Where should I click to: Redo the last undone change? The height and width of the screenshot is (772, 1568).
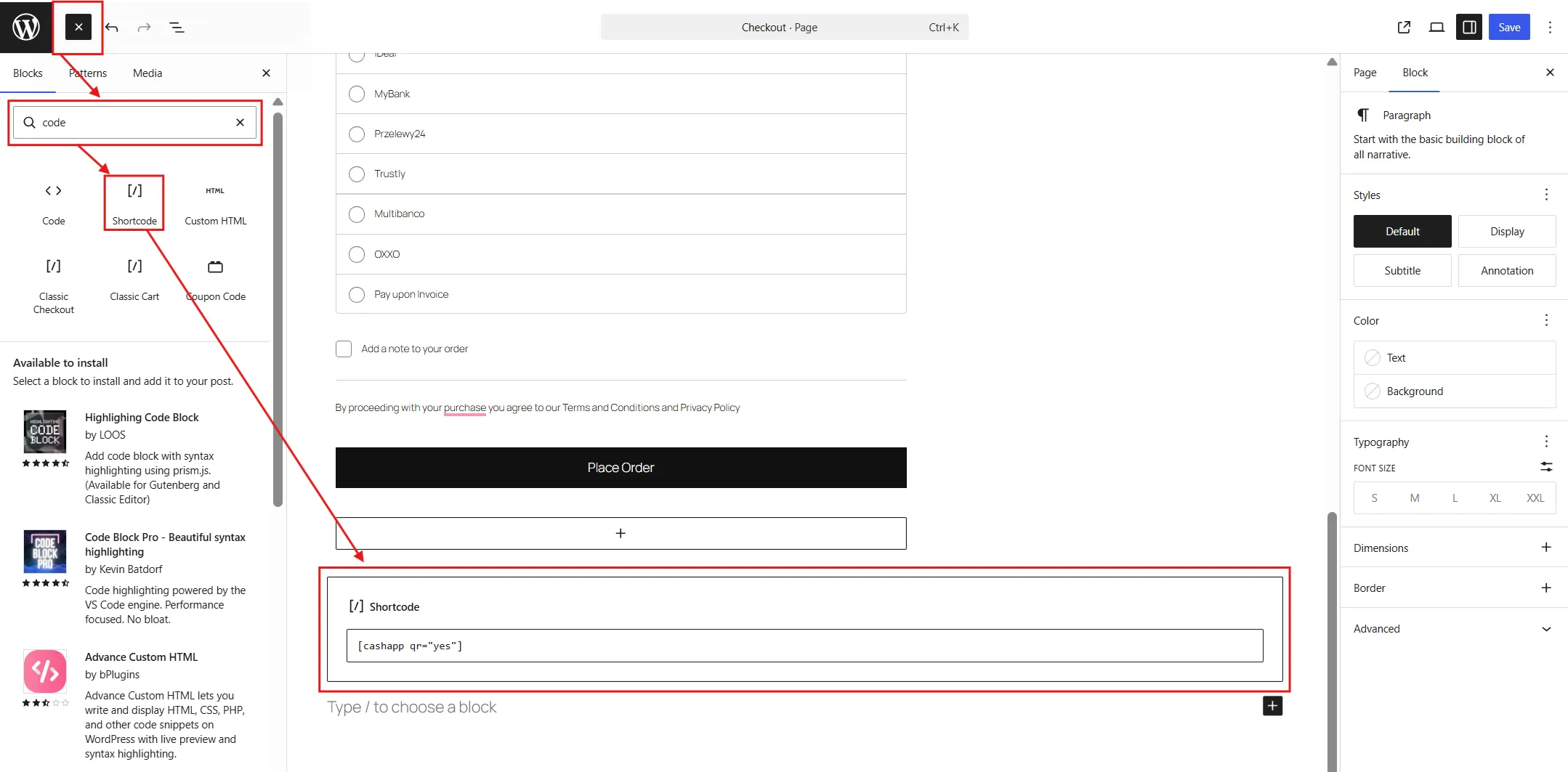point(144,27)
